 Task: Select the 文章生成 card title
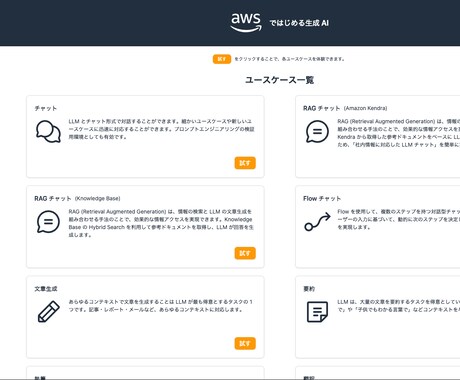46,289
